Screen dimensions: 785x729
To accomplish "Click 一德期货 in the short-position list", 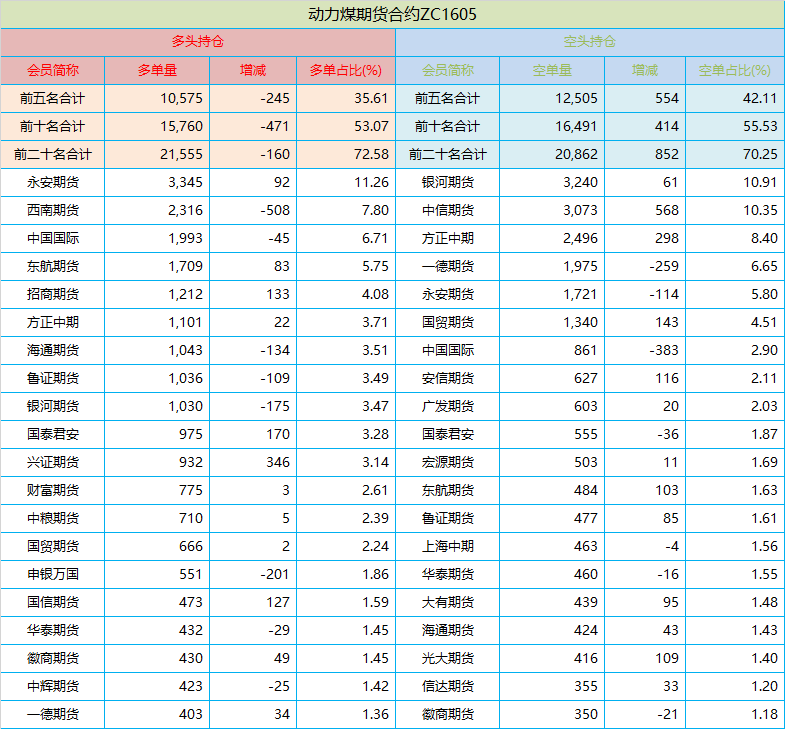I will [448, 266].
